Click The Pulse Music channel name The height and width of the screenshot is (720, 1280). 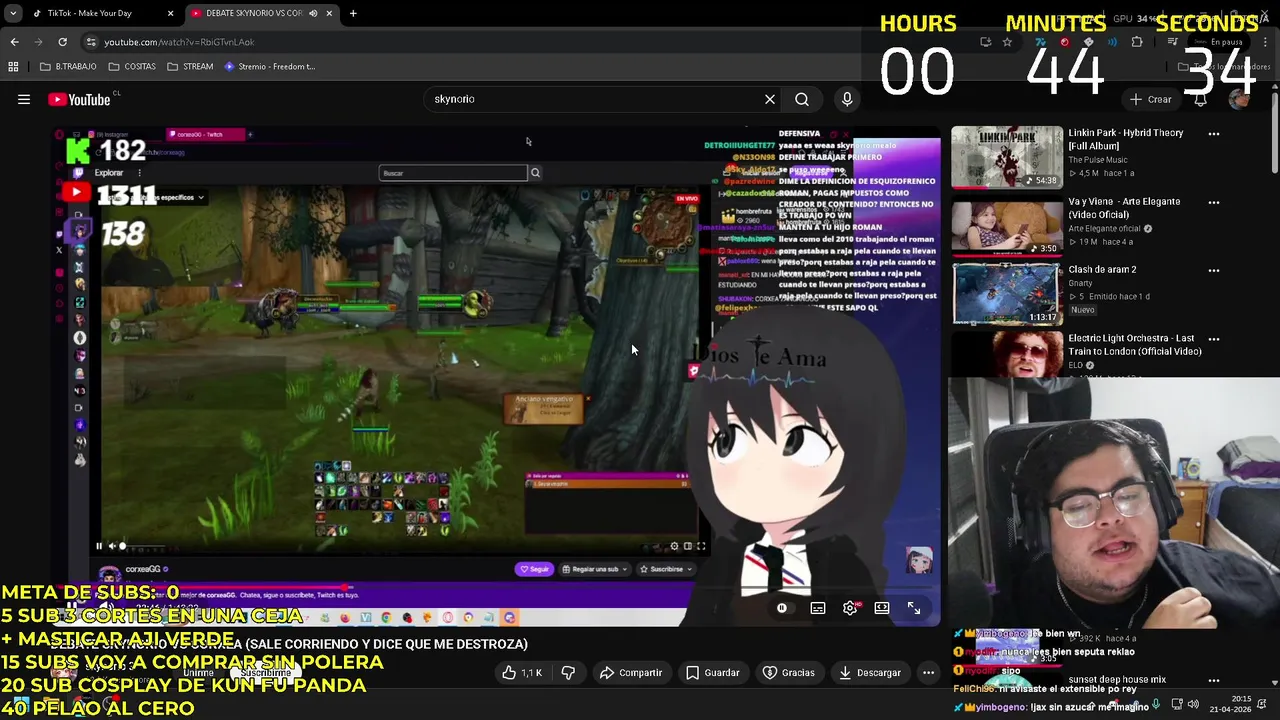click(x=1098, y=160)
